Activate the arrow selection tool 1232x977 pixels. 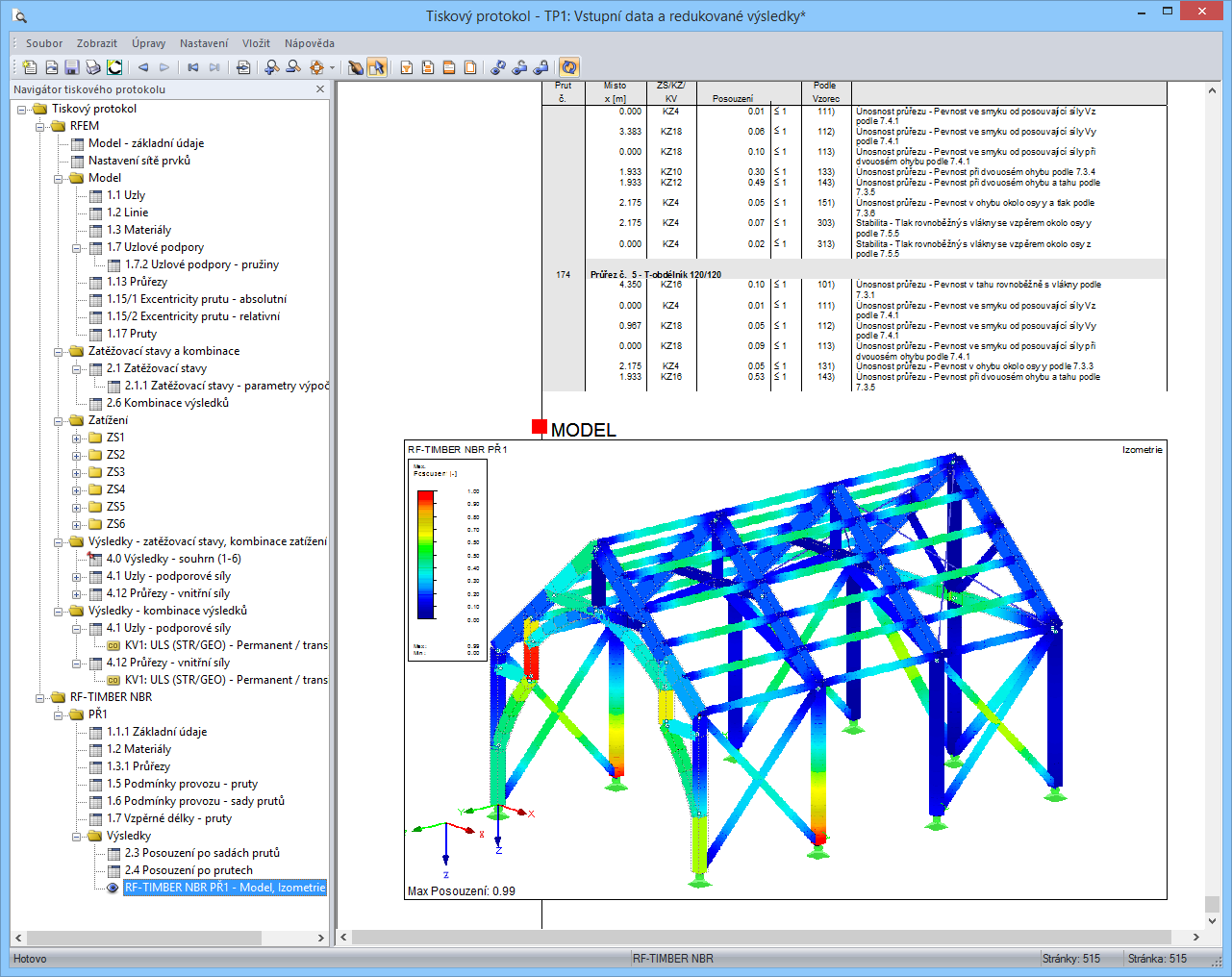376,67
